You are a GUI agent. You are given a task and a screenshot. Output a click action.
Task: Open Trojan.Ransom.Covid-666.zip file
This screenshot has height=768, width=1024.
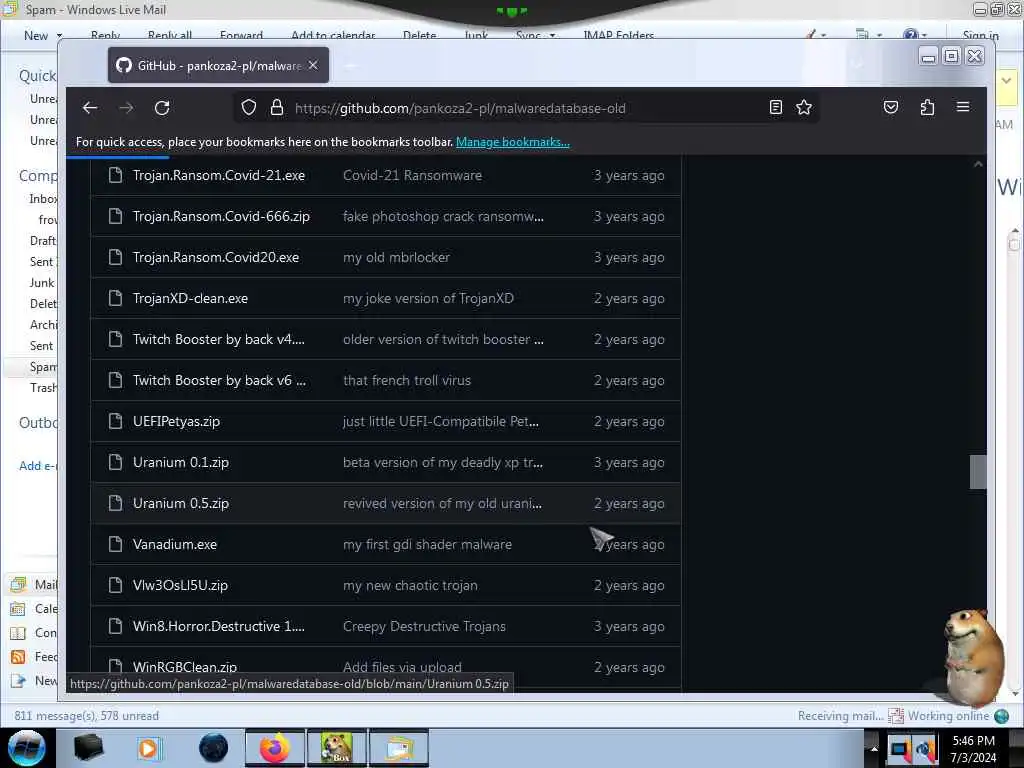pyautogui.click(x=221, y=216)
